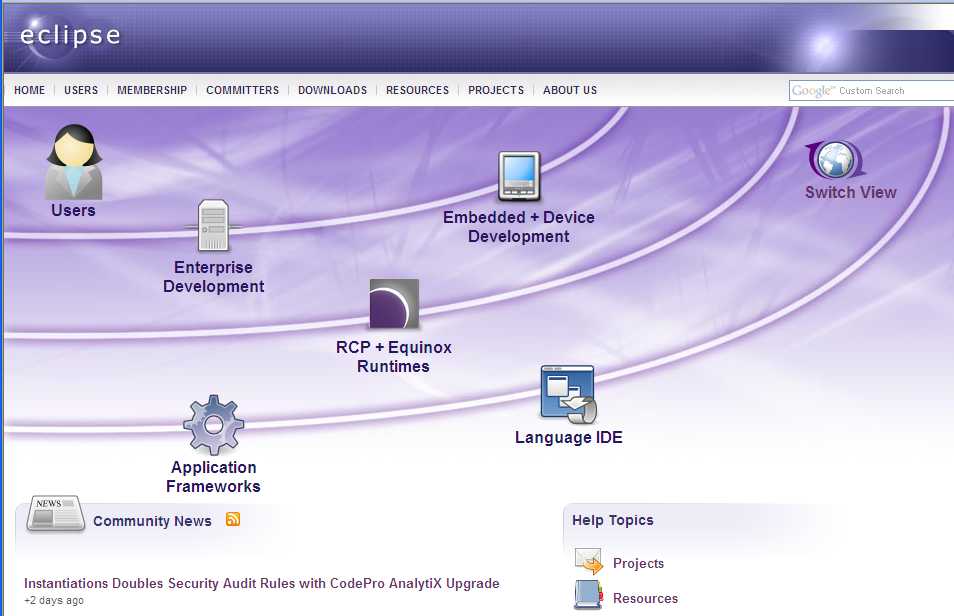Open the USERS menu item
This screenshot has height=616, width=954.
[81, 90]
